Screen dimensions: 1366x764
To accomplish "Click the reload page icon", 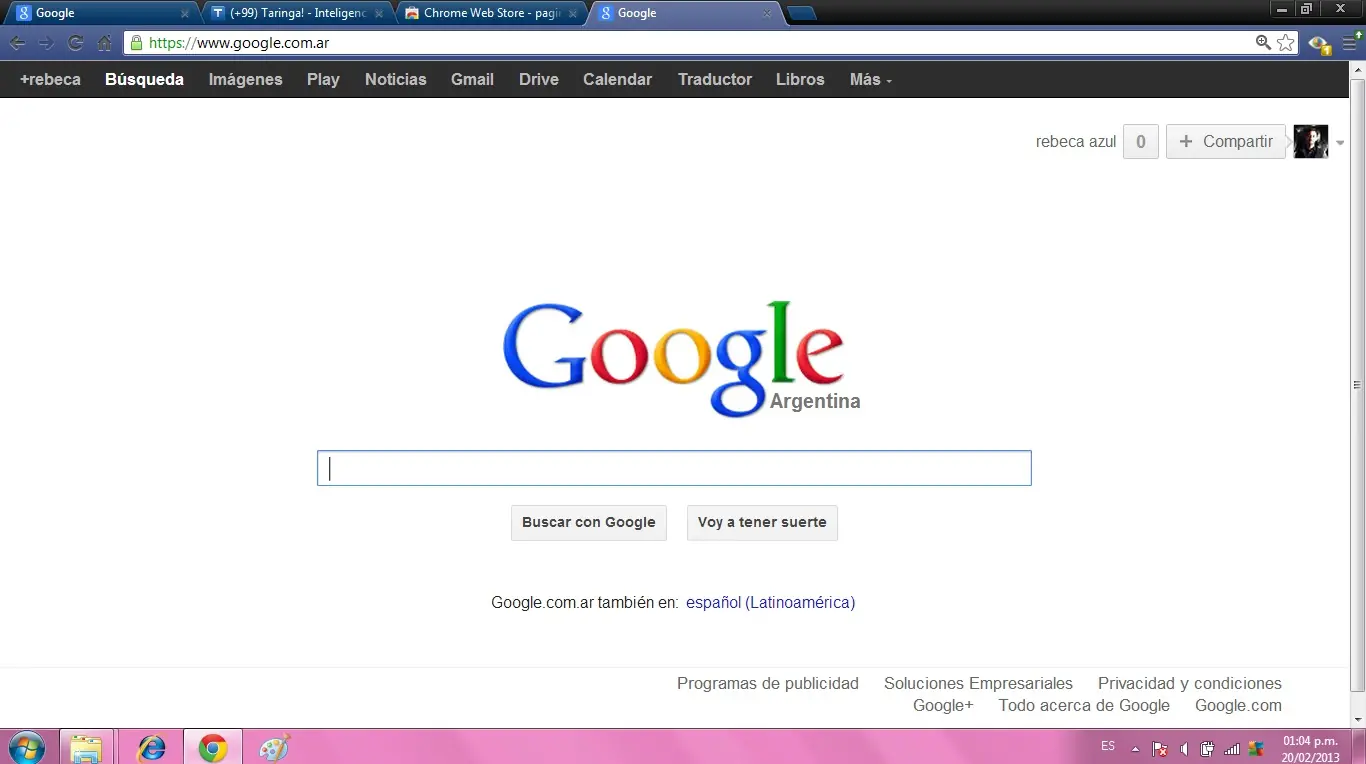I will [x=76, y=43].
